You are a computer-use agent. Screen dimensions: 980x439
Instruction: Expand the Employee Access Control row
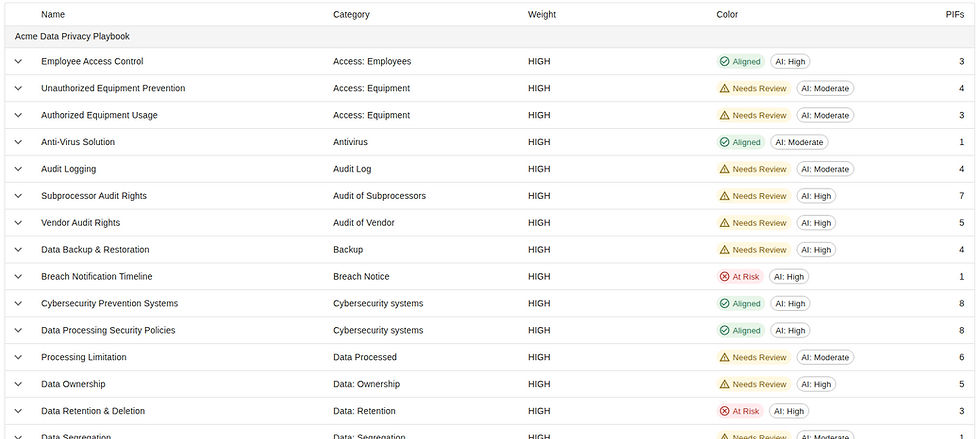(18, 61)
